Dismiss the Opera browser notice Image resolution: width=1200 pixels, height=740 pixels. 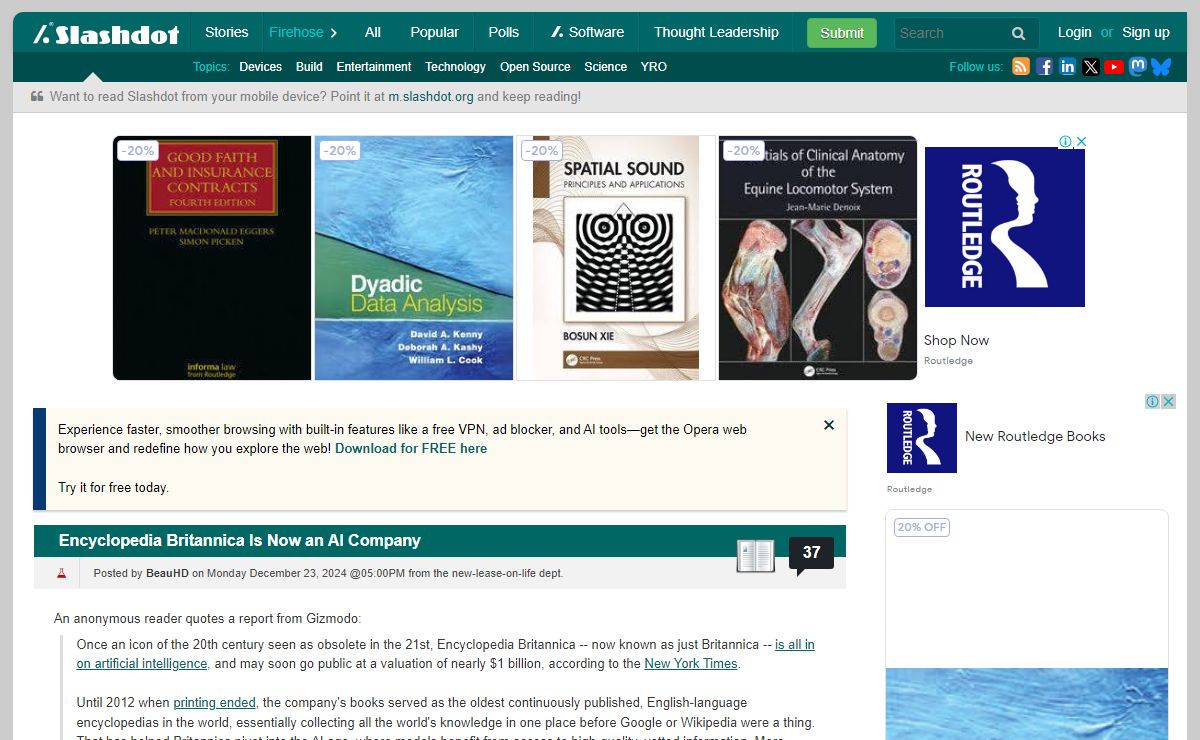pyautogui.click(x=829, y=425)
